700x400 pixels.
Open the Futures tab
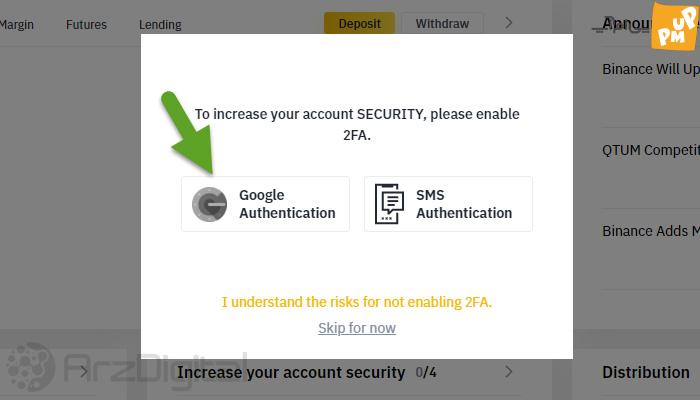86,25
